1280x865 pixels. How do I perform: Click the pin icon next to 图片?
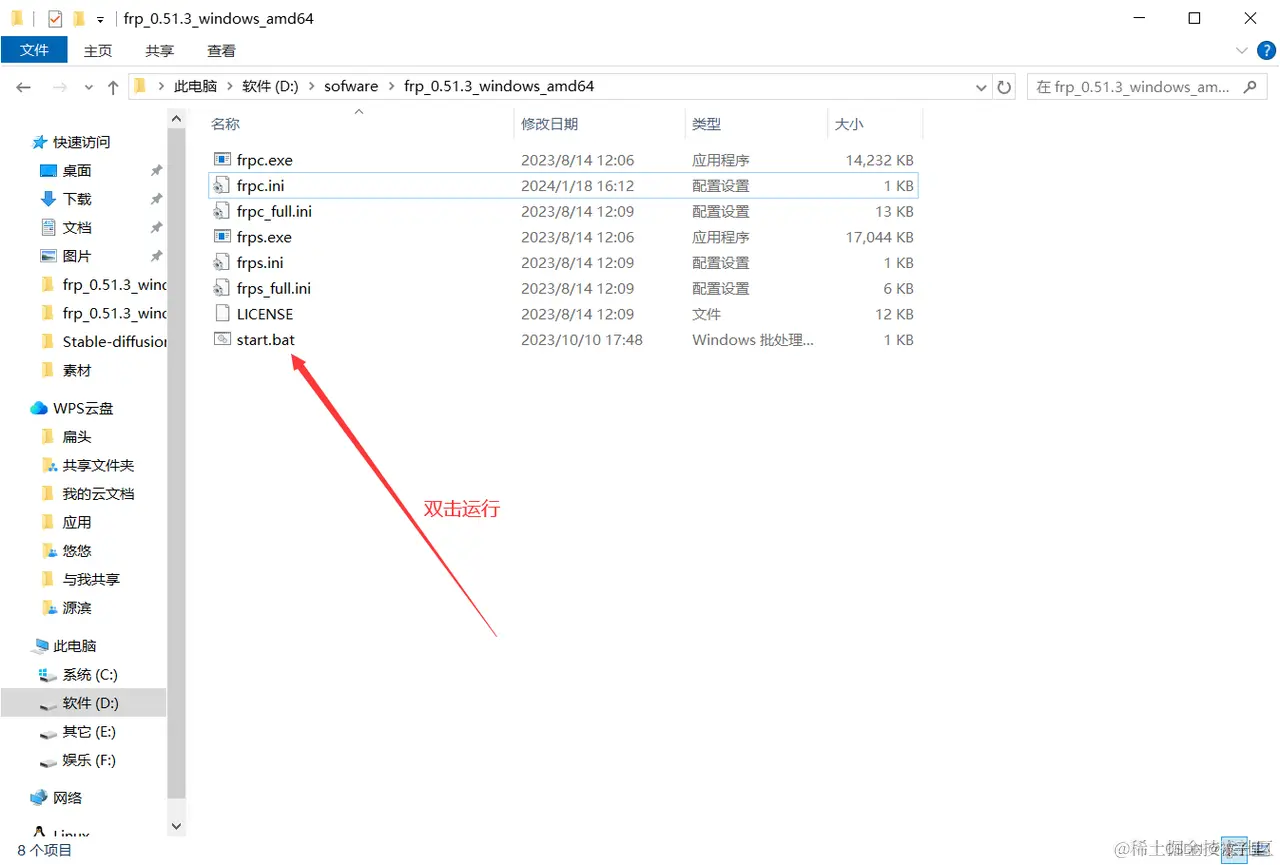(x=156, y=256)
